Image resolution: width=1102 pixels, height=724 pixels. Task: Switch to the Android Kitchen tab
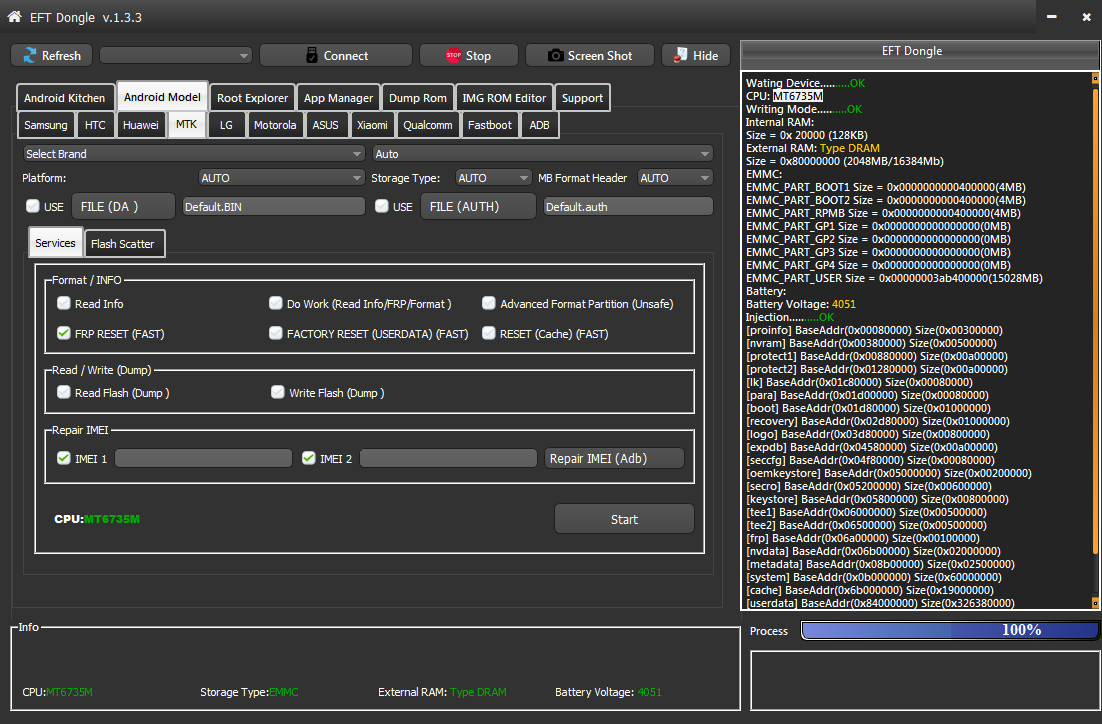tap(65, 98)
